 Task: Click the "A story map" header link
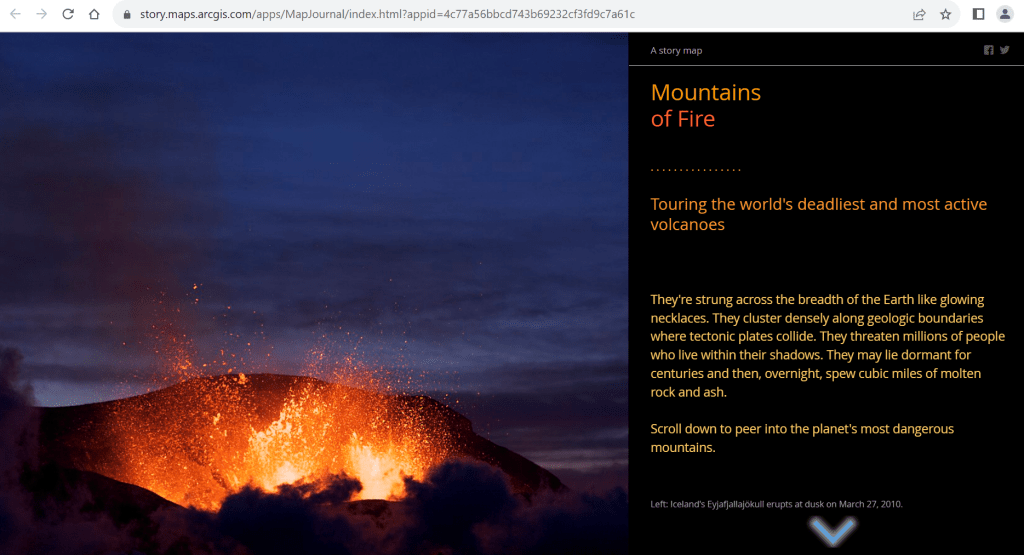coord(683,50)
